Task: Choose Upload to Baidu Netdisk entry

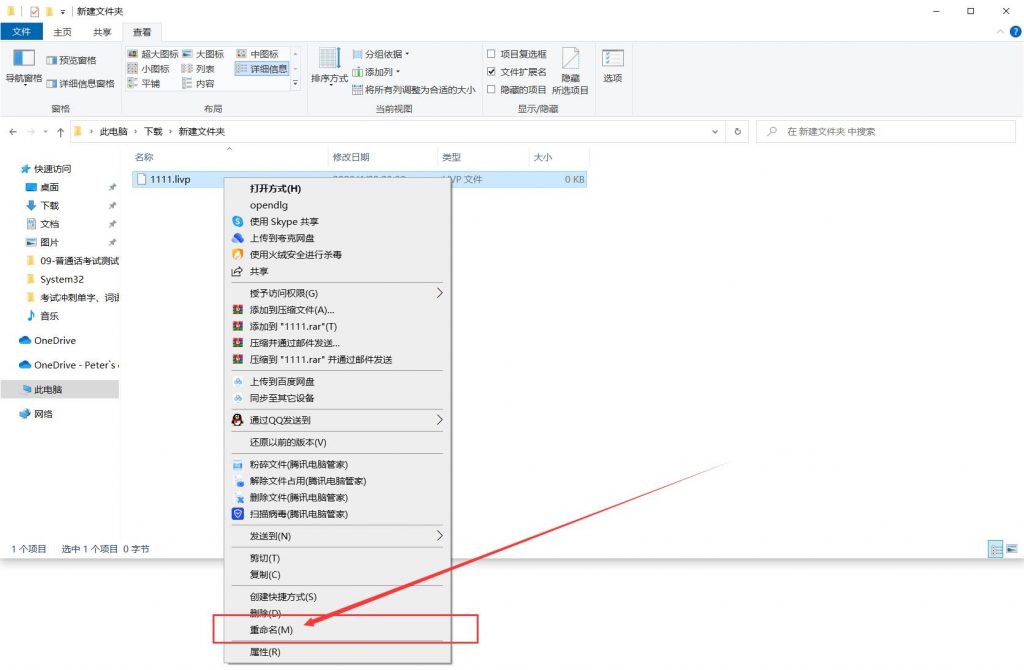Action: point(337,381)
